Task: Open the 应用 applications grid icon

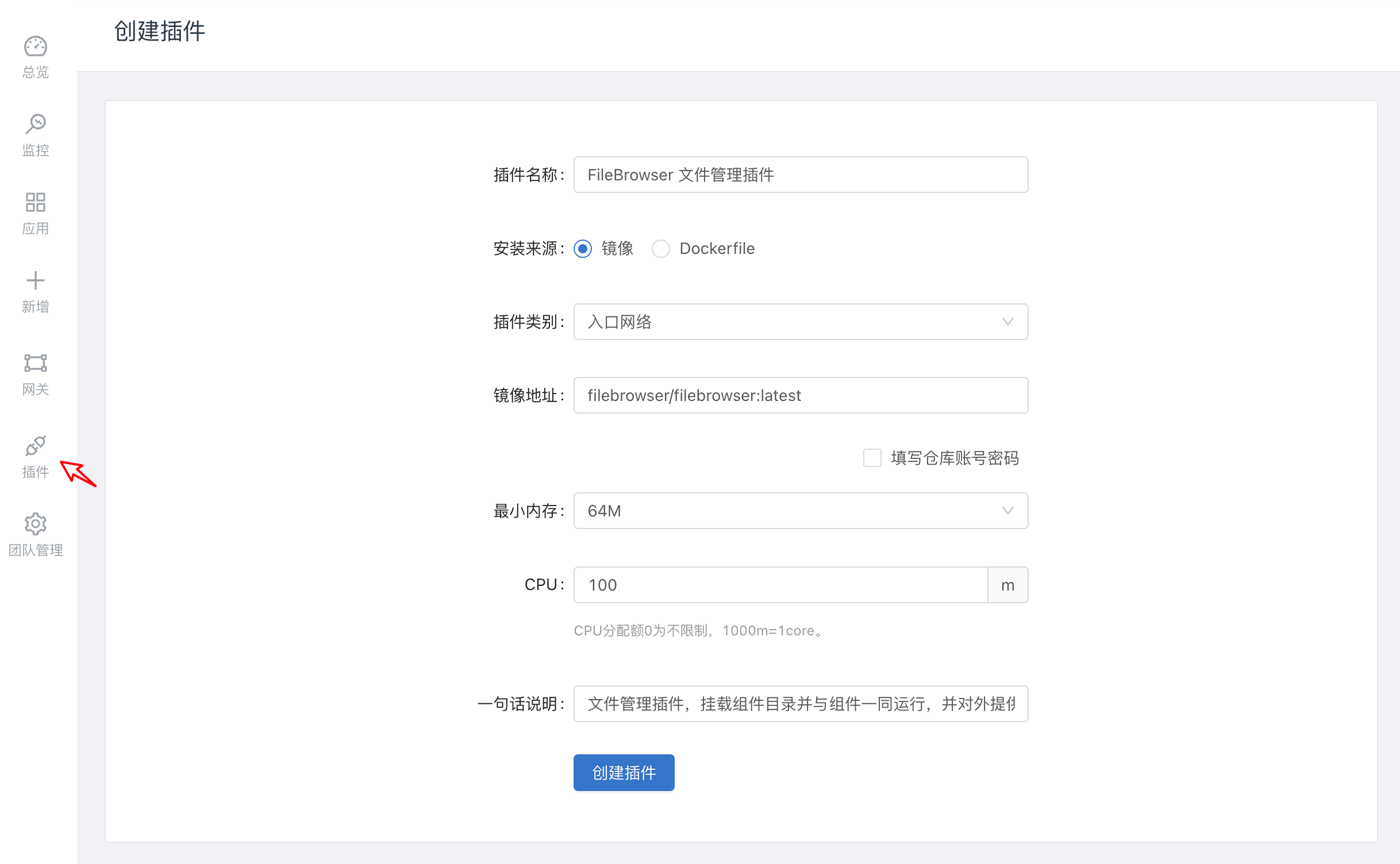Action: click(x=35, y=202)
